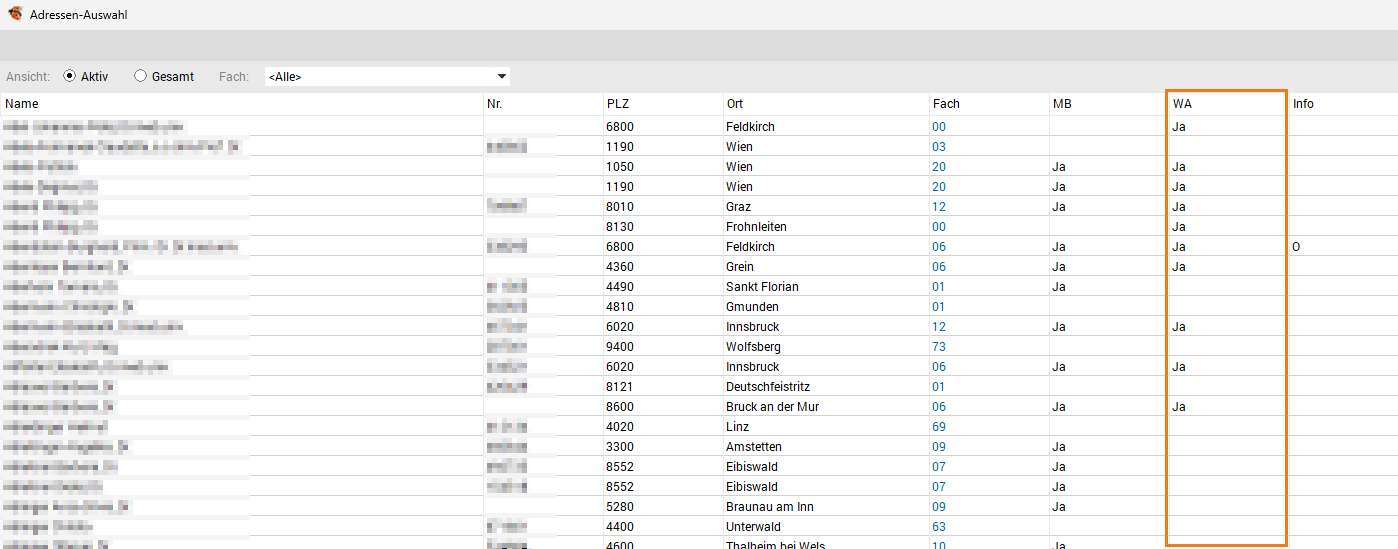
Task: Select the Bruck an der Mur row
Action: [772, 407]
